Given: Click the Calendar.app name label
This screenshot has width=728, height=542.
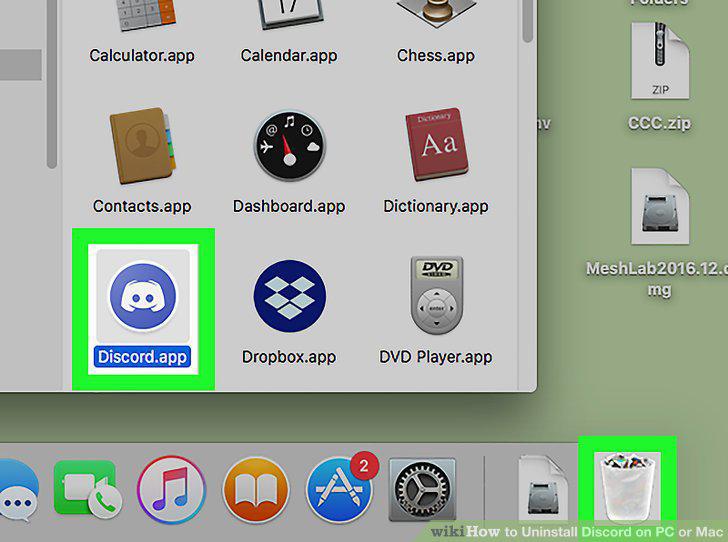Looking at the screenshot, I should click(x=289, y=56).
